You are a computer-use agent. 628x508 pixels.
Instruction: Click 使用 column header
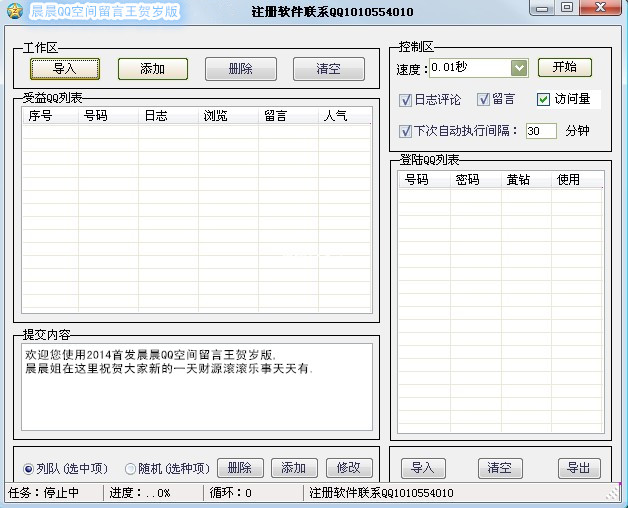tap(577, 179)
